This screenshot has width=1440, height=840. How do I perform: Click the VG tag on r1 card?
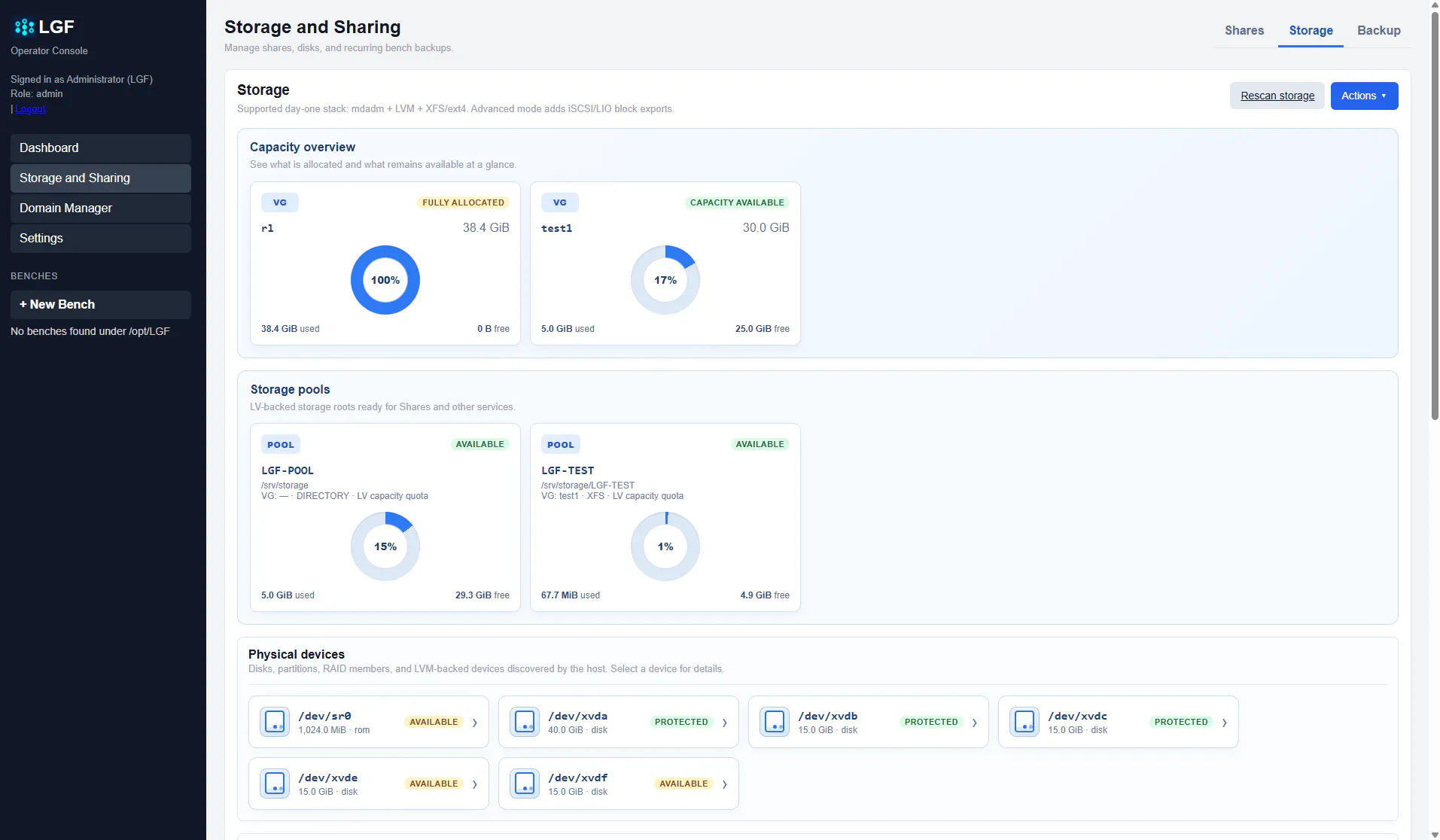(x=280, y=202)
